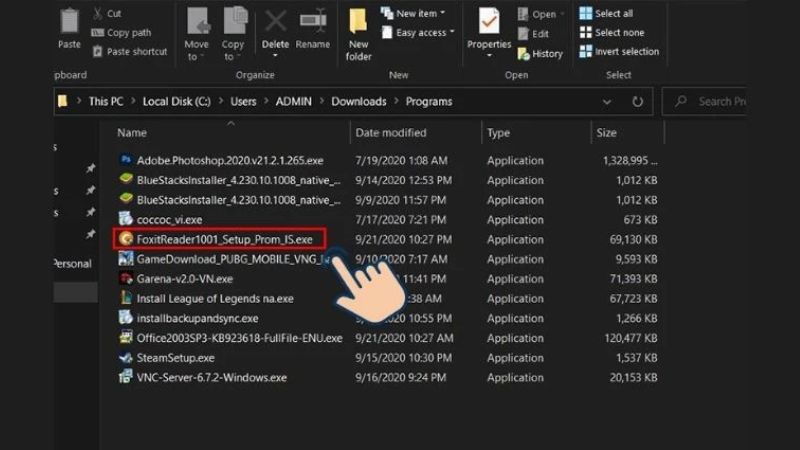Click the installbackupandsync.exe filename

pos(197,318)
